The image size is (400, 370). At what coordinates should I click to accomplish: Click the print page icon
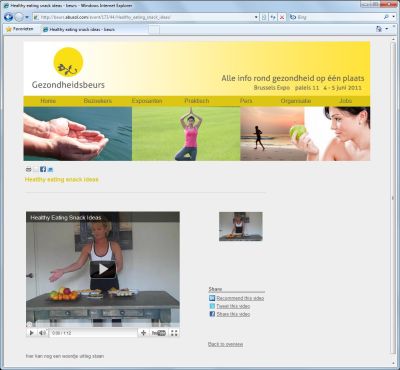point(28,170)
